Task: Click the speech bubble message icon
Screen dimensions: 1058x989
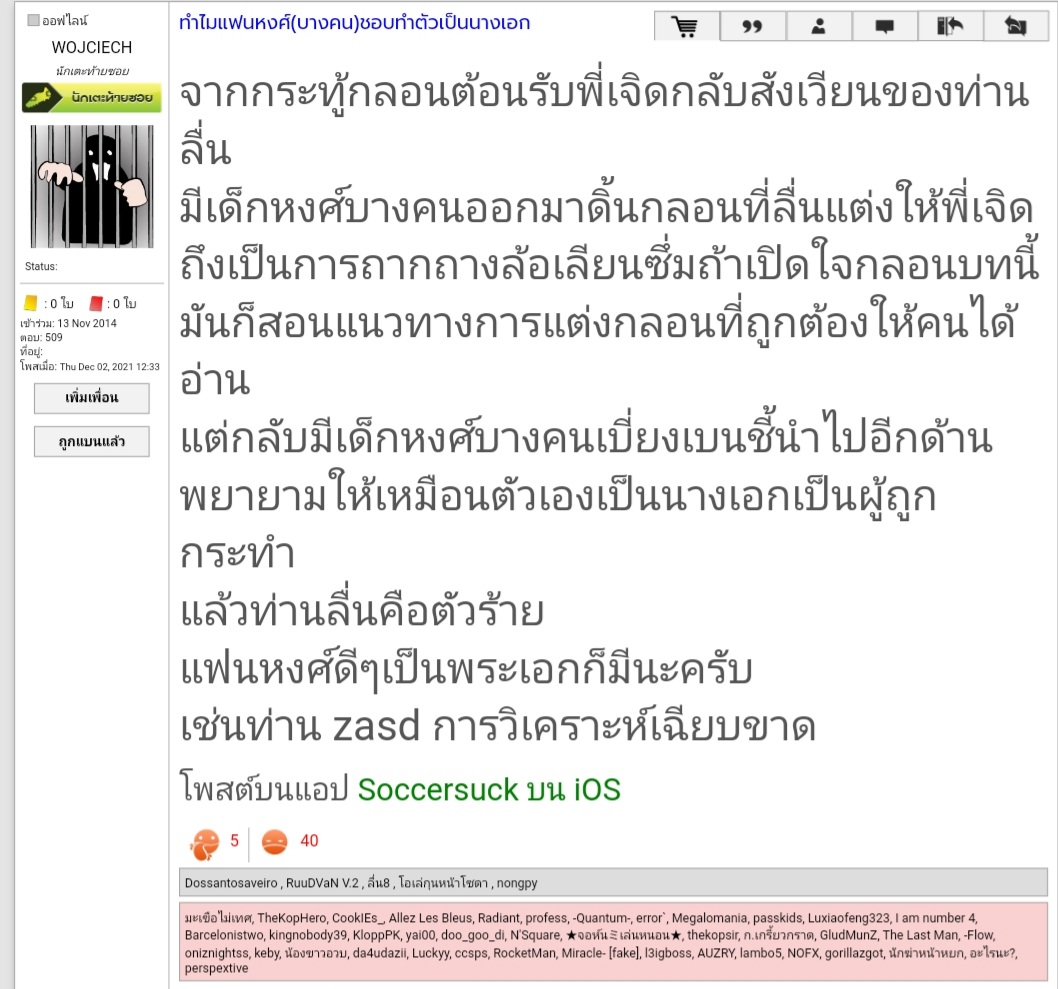Action: tap(885, 27)
